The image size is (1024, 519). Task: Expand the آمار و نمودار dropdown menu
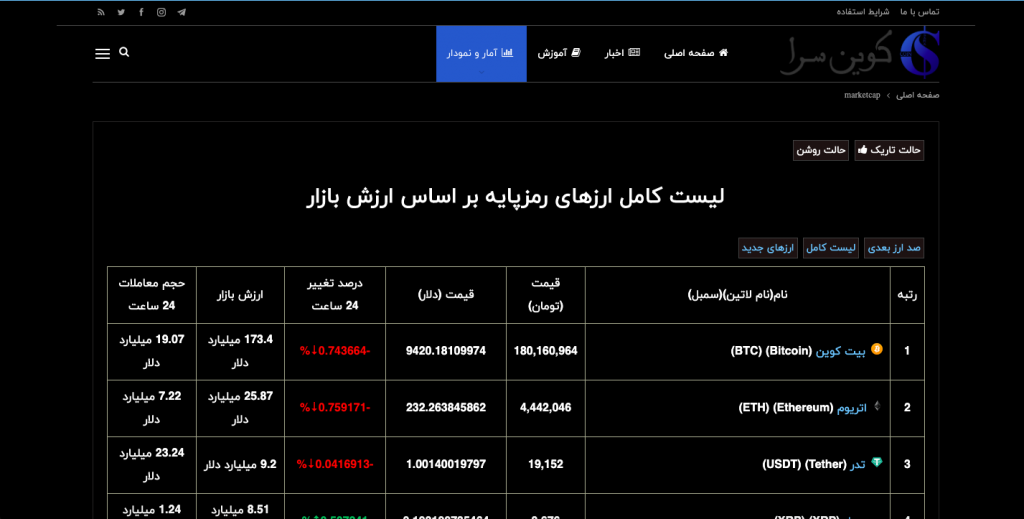tap(481, 54)
